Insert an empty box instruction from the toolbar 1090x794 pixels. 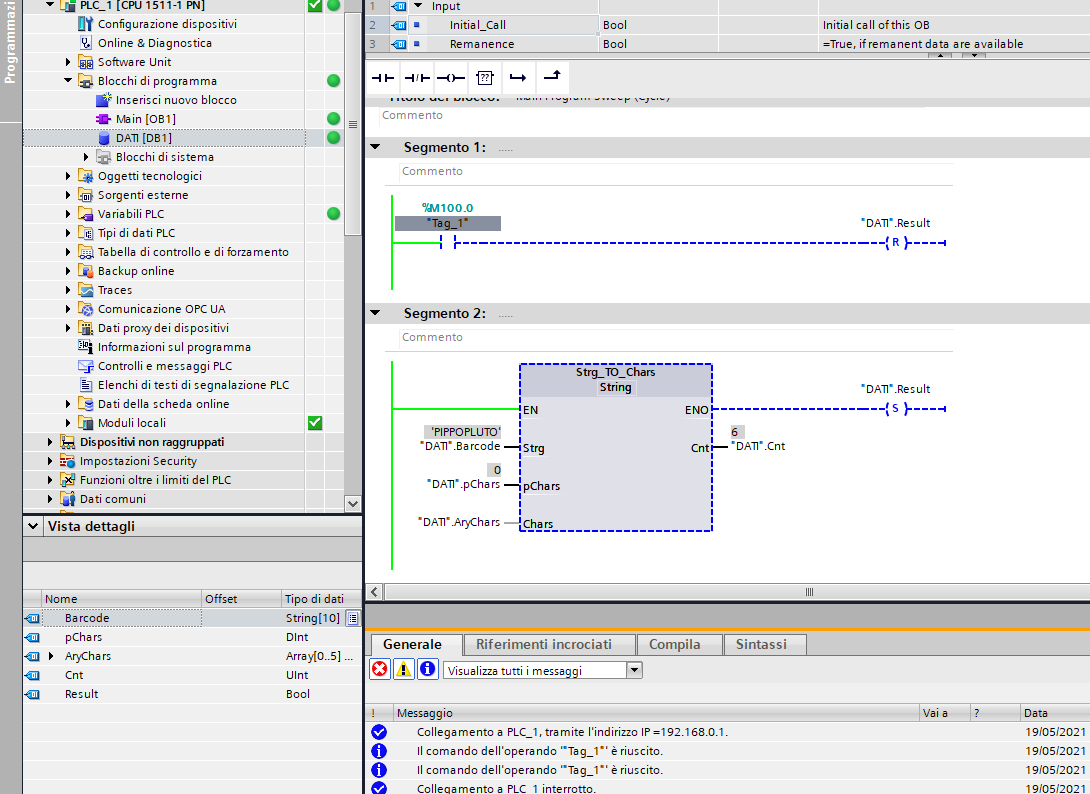tap(485, 78)
